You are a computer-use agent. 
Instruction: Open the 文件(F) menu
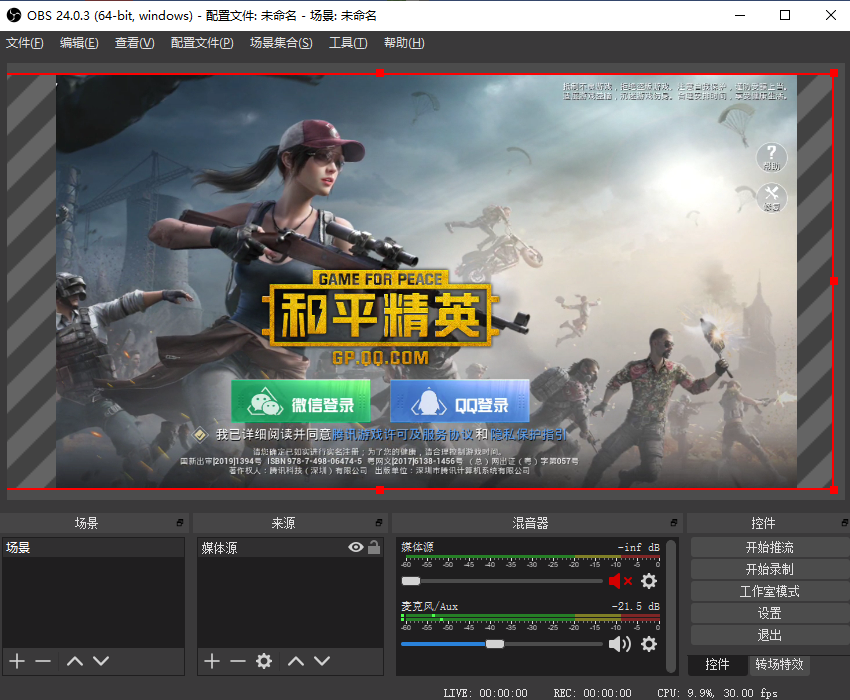click(24, 43)
